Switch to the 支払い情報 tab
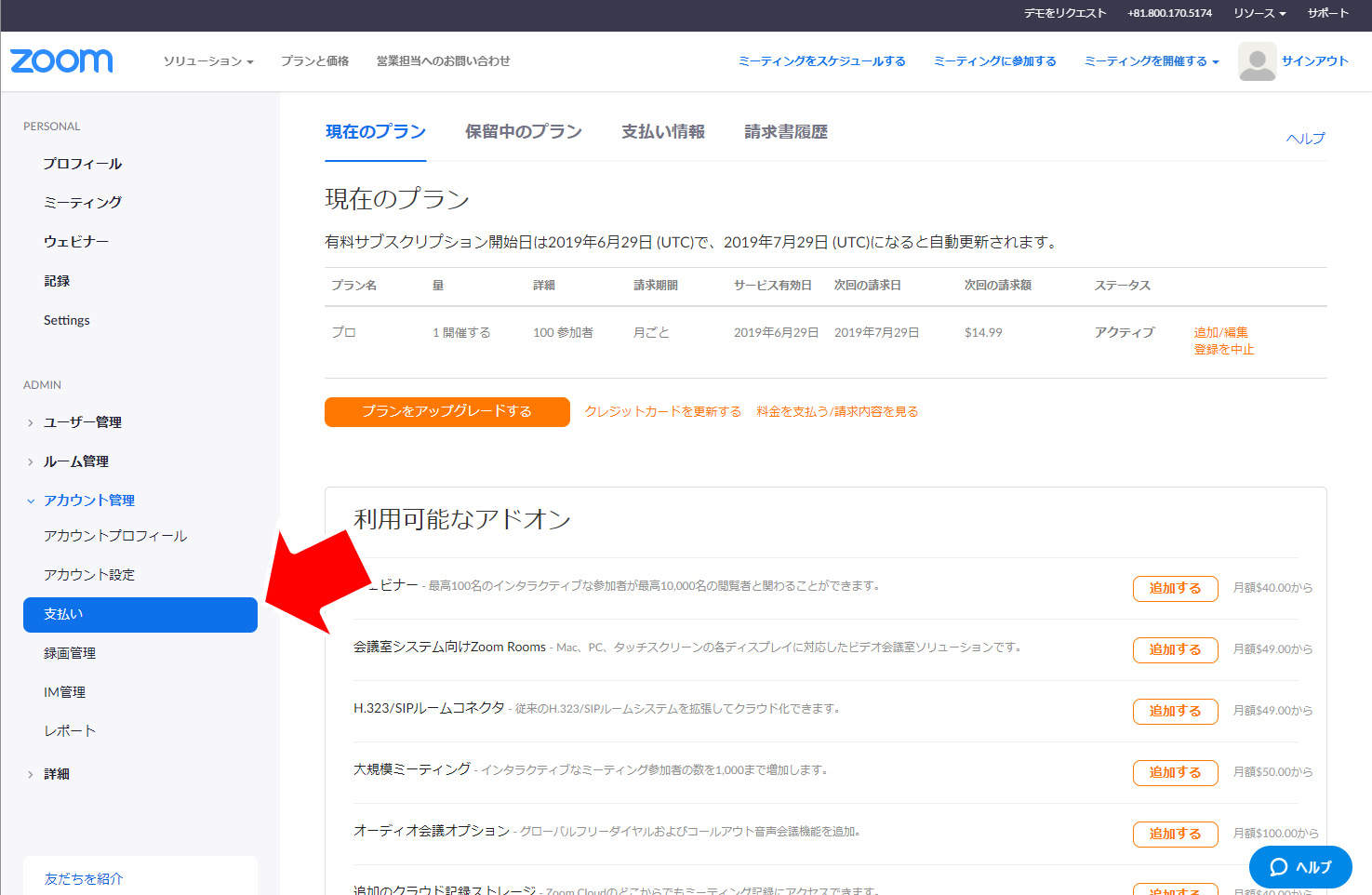Screen dimensions: 1372x895 click(x=662, y=132)
